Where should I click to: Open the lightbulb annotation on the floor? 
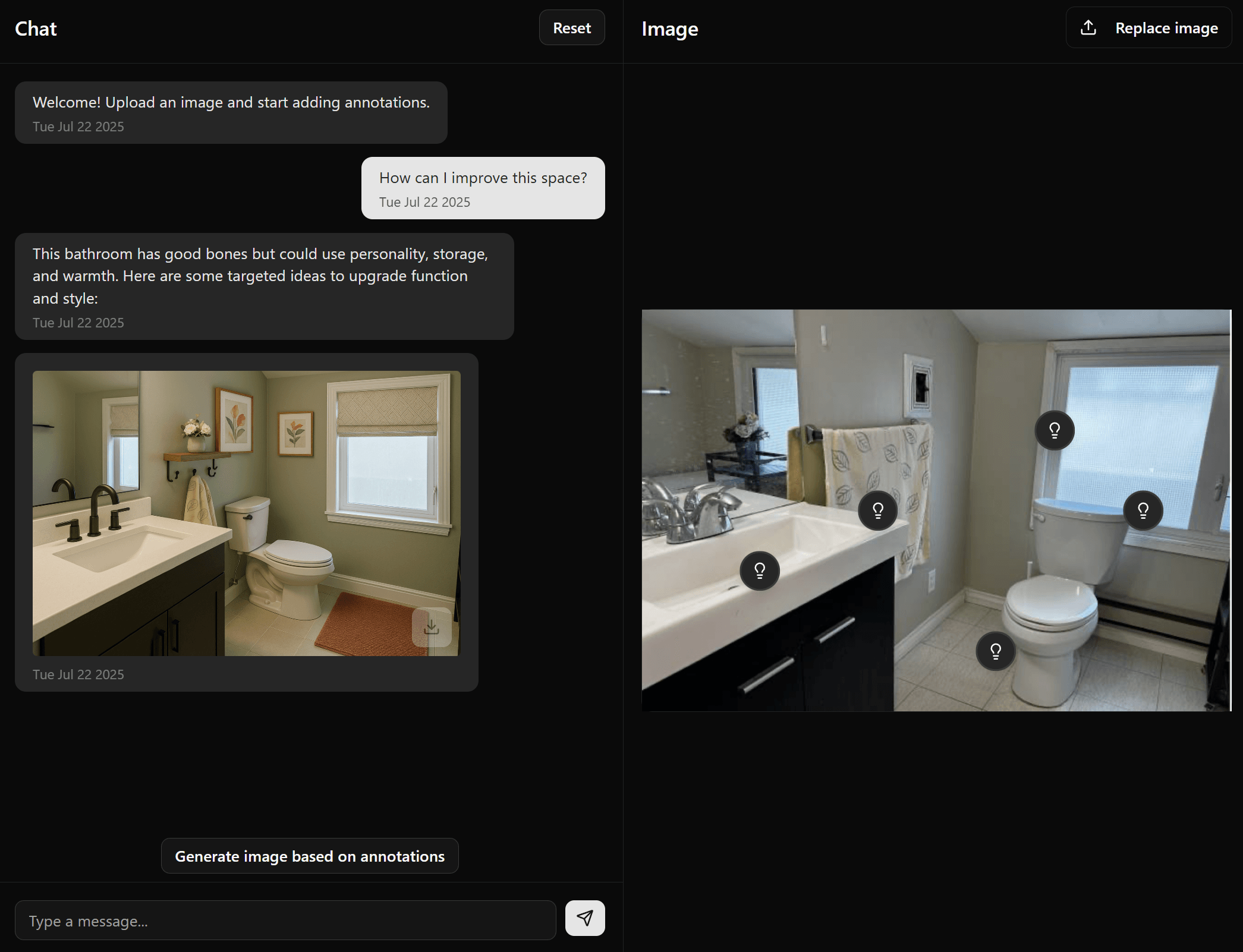click(x=996, y=651)
